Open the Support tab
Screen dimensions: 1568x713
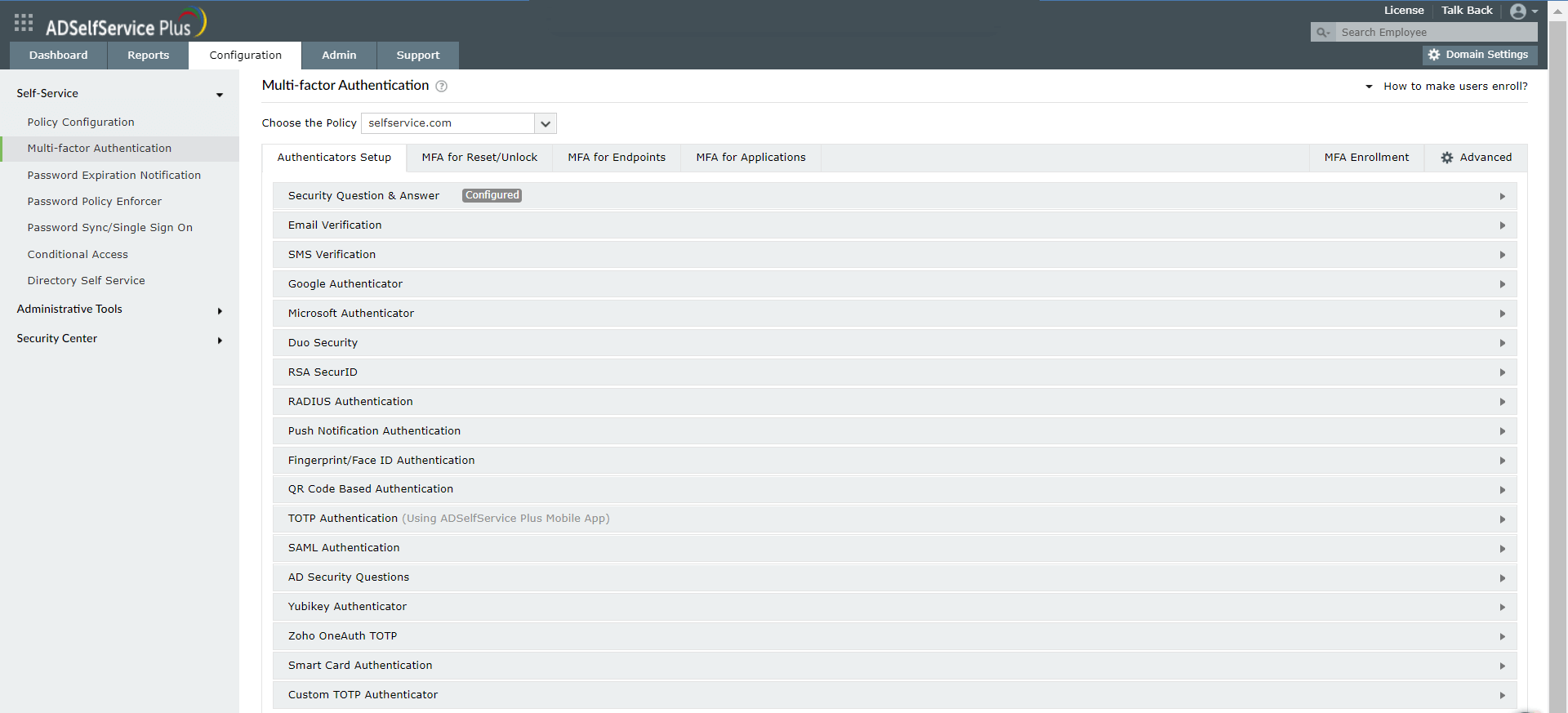coord(418,56)
